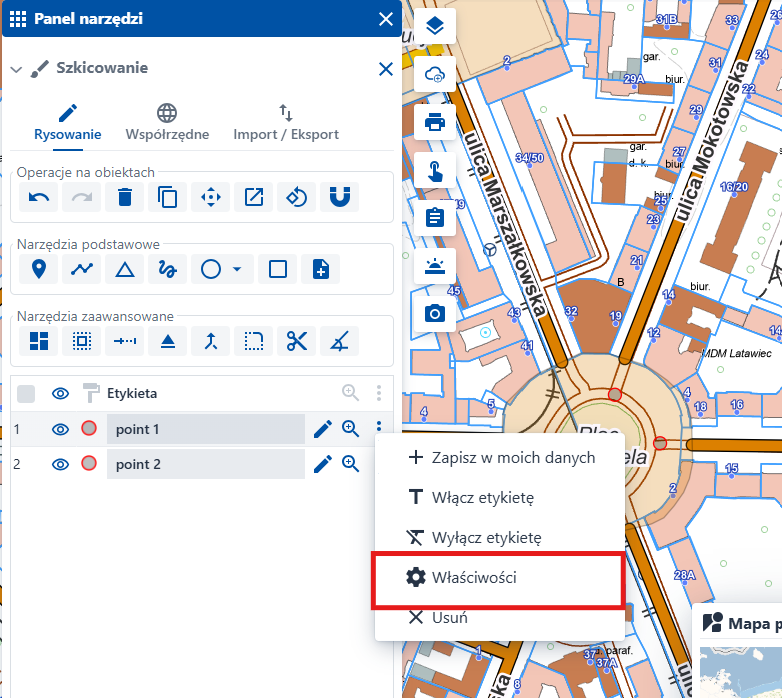
Task: Check the select-all checkbox in list header
Action: click(x=26, y=394)
